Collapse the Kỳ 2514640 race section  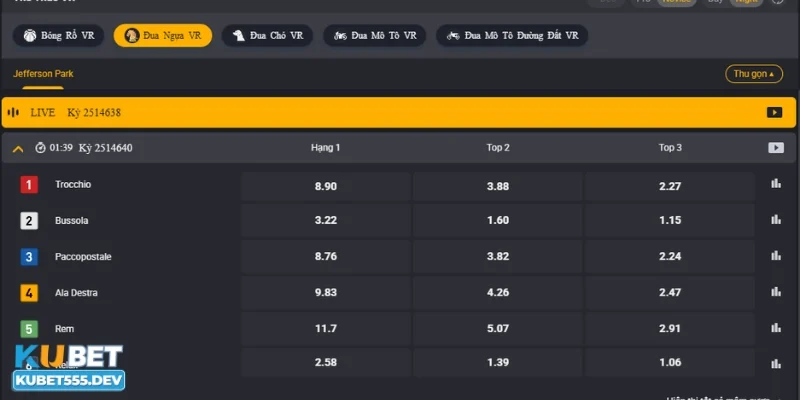pyautogui.click(x=18, y=149)
